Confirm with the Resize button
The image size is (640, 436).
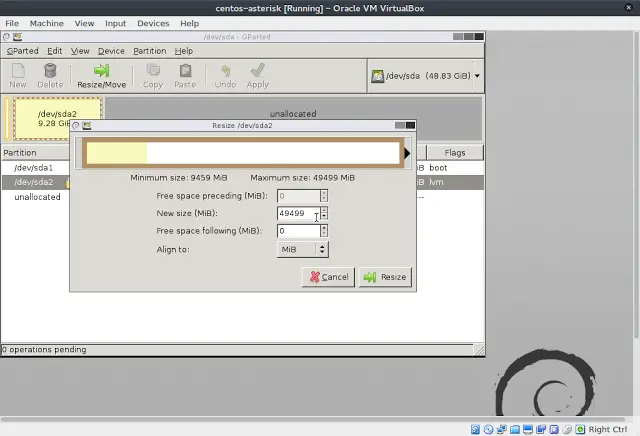(385, 277)
